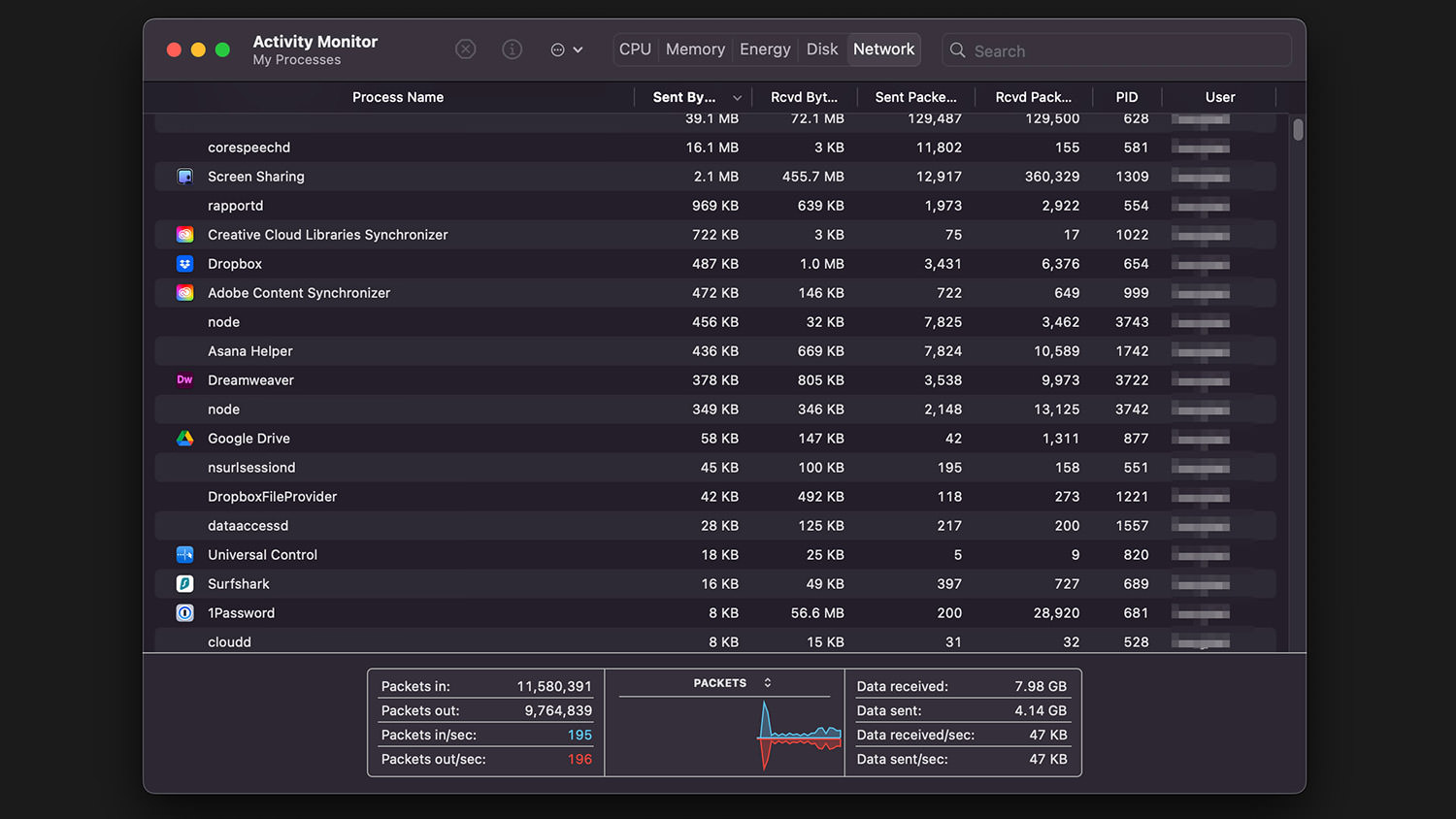Click the Packets out value 9,764,839
Viewport: 1456px width, 819px height.
[558, 710]
